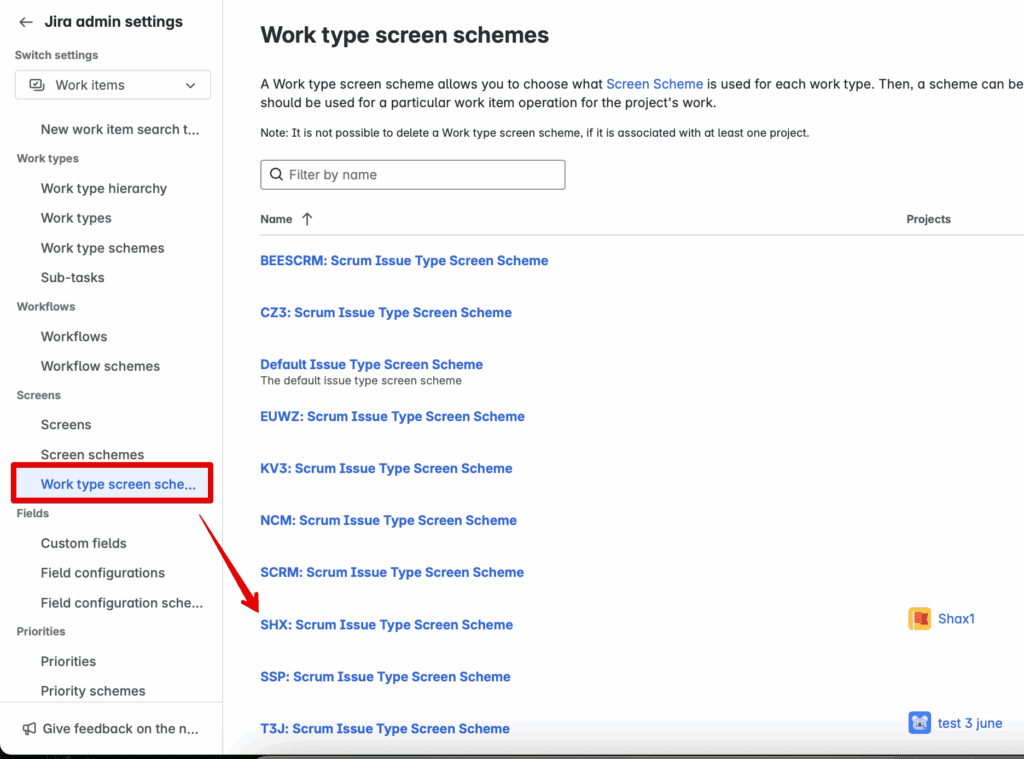
Task: Click the megaphone feedback icon
Action: click(30, 729)
